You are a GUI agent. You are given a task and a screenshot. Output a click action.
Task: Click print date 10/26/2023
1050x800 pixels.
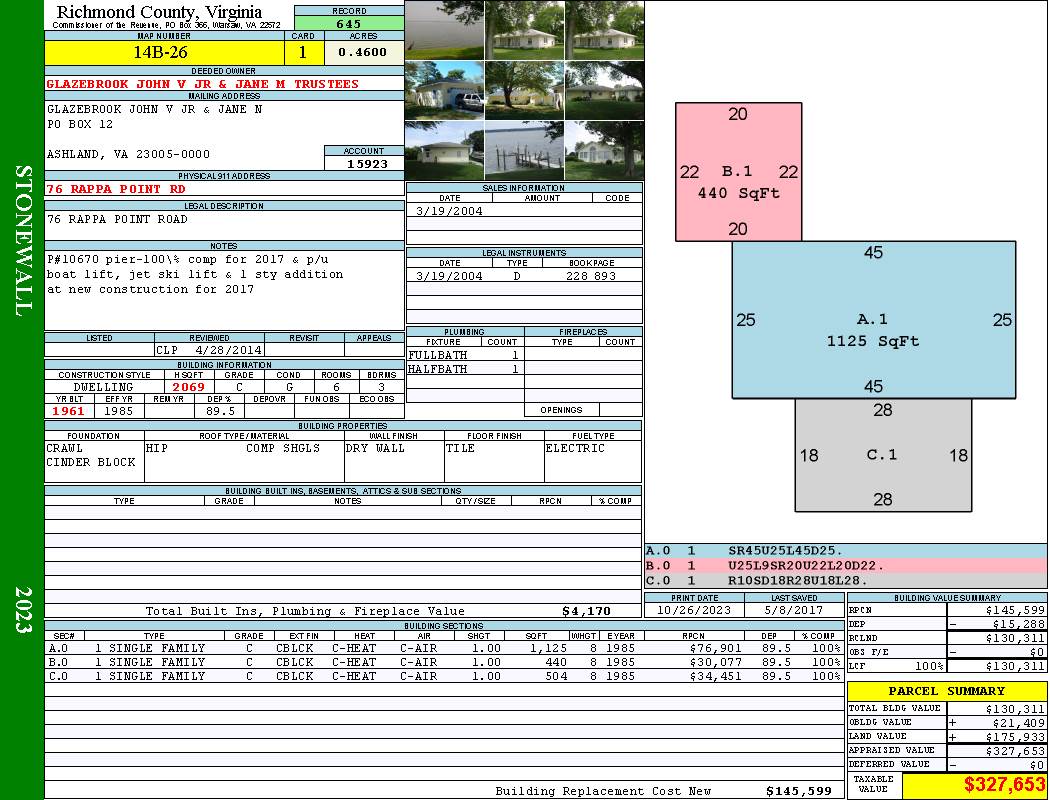pos(694,610)
